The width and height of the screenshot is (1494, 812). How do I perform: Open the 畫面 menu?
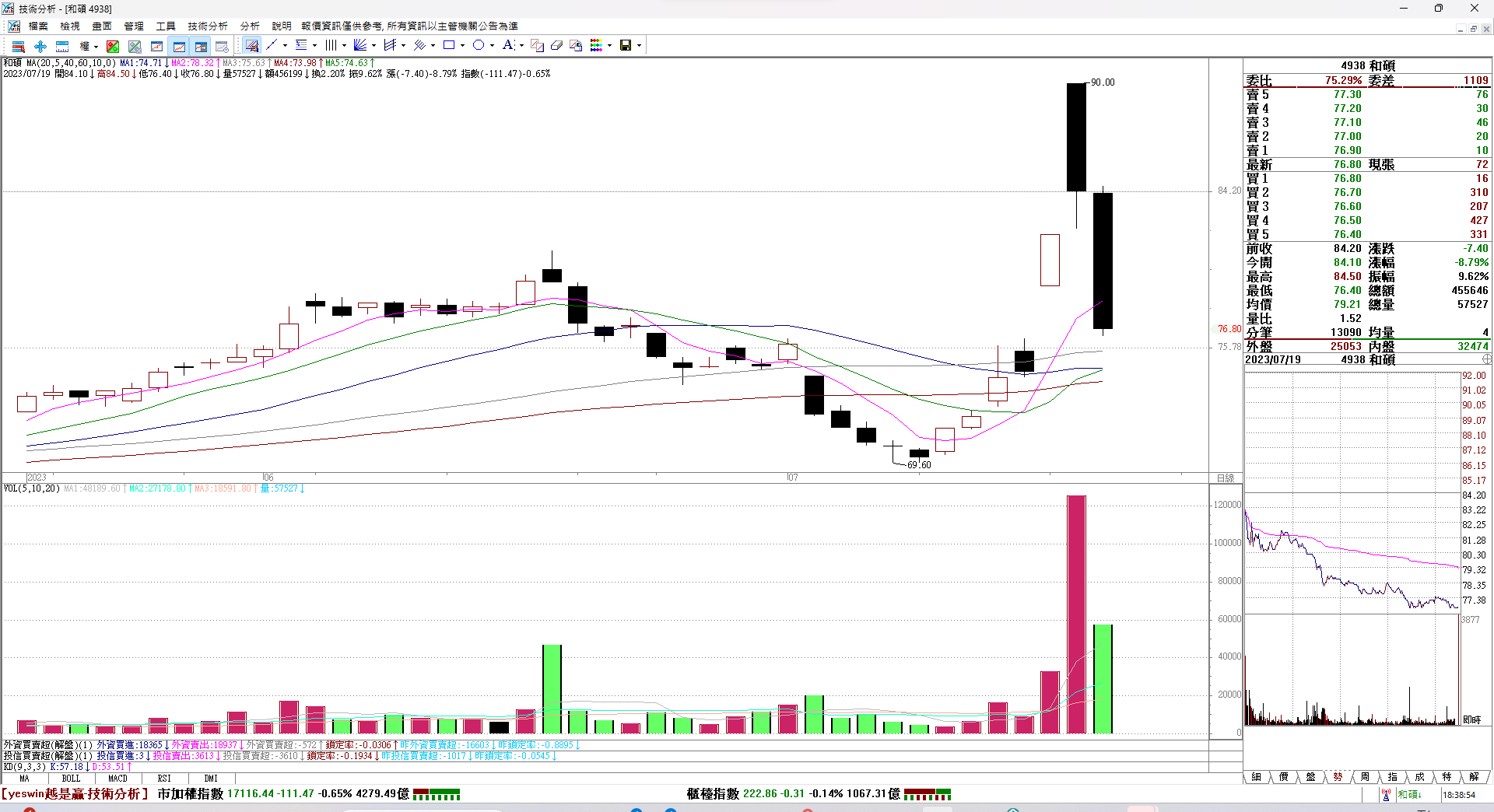pos(102,26)
